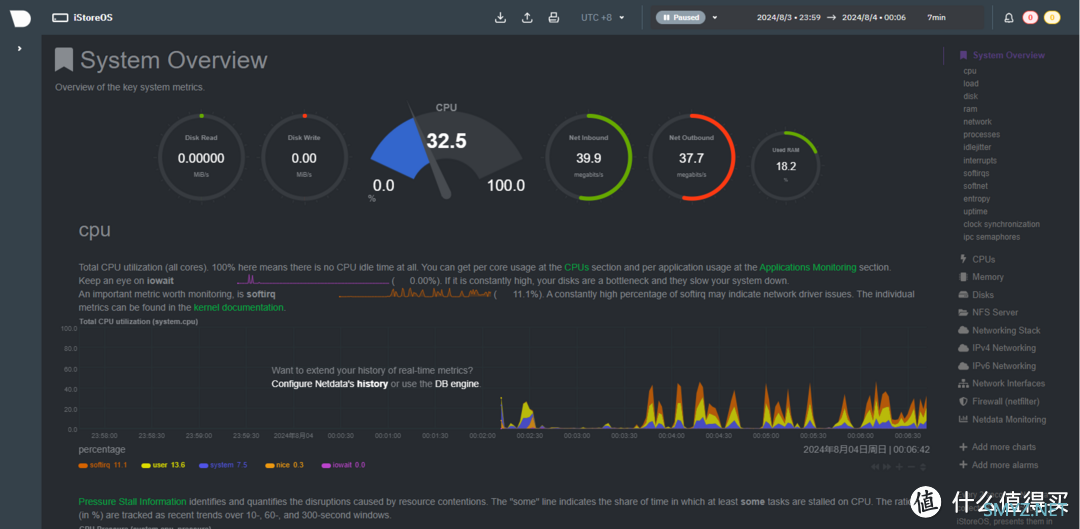Jump to the entropy submenu item
This screenshot has height=529, width=1080.
977,199
